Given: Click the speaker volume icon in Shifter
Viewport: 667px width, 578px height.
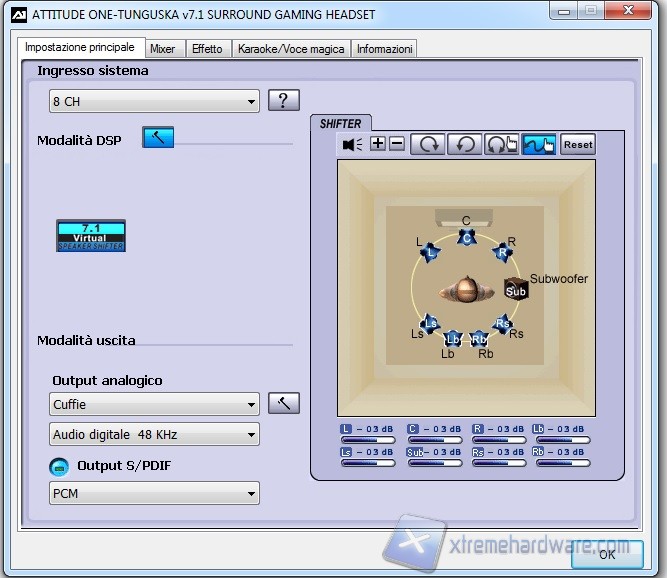Looking at the screenshot, I should 352,144.
